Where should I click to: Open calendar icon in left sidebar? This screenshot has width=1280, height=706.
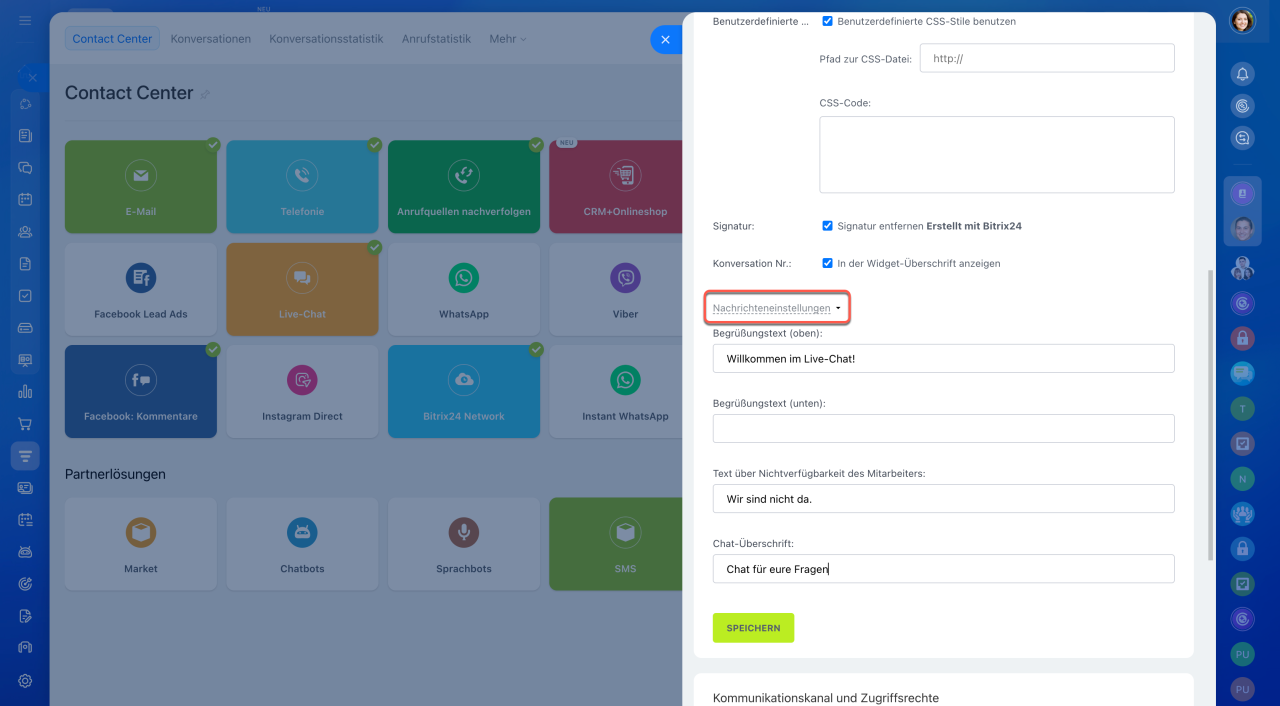point(26,199)
